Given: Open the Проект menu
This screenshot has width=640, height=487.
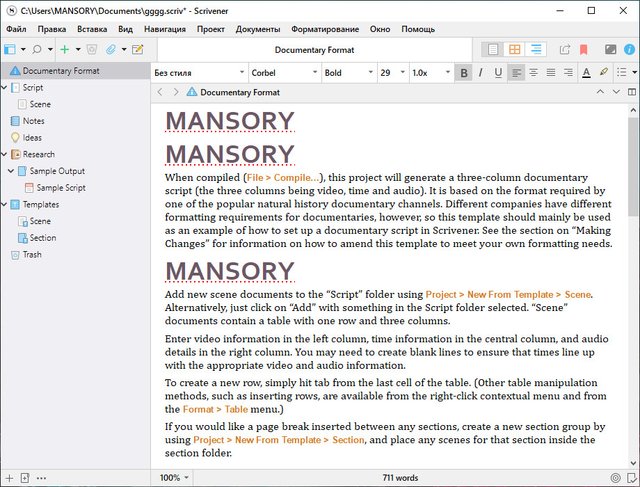Looking at the screenshot, I should pyautogui.click(x=210, y=29).
